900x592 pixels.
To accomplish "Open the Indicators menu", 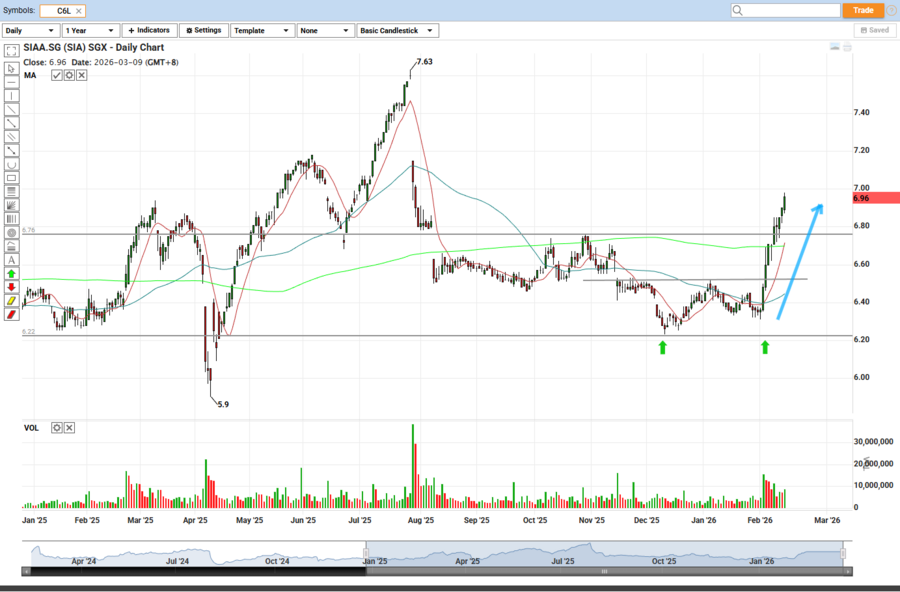I will pos(148,31).
